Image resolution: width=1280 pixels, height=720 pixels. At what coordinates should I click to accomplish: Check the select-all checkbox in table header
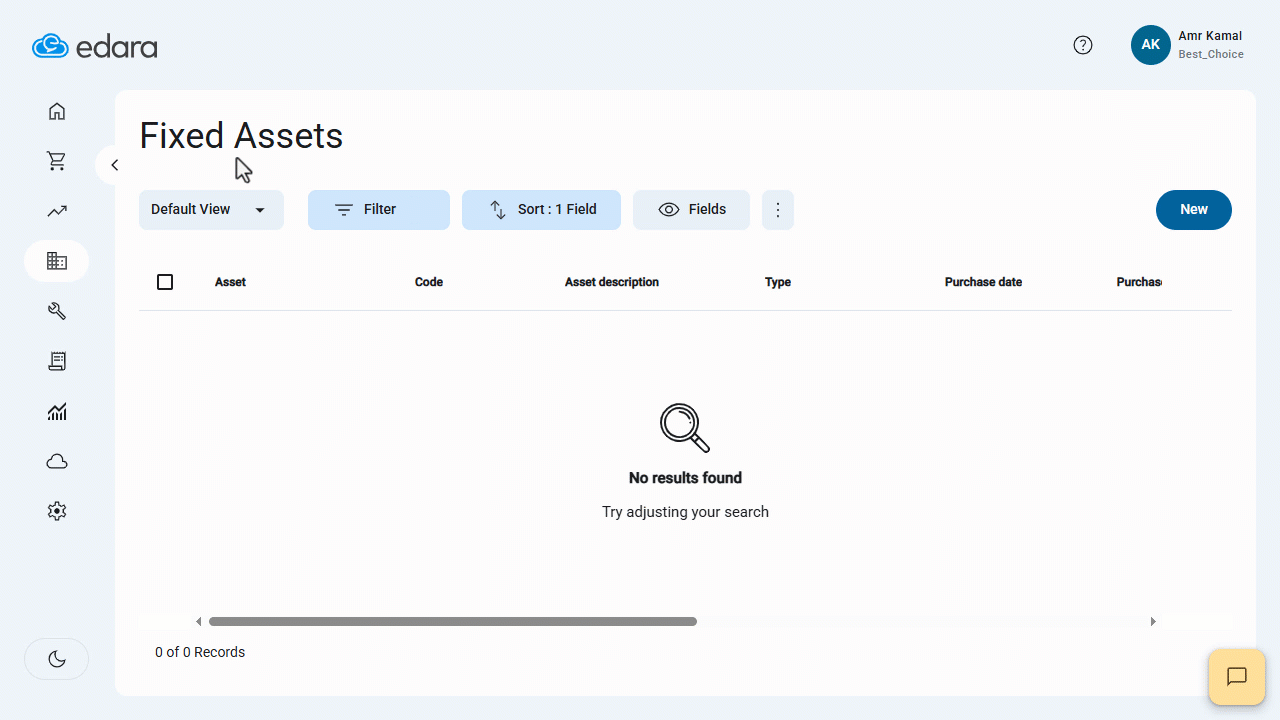165,282
